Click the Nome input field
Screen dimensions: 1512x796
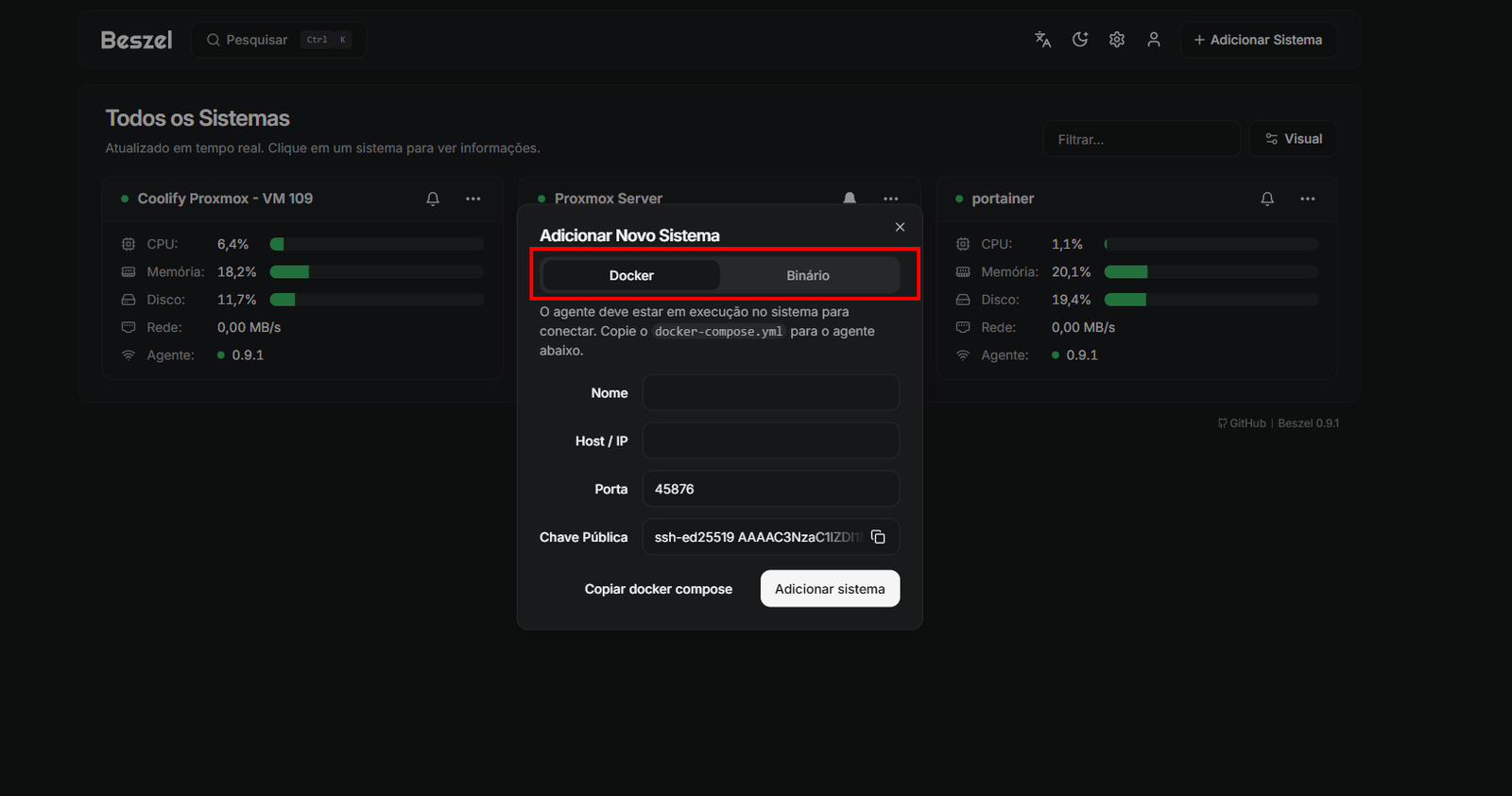point(771,393)
